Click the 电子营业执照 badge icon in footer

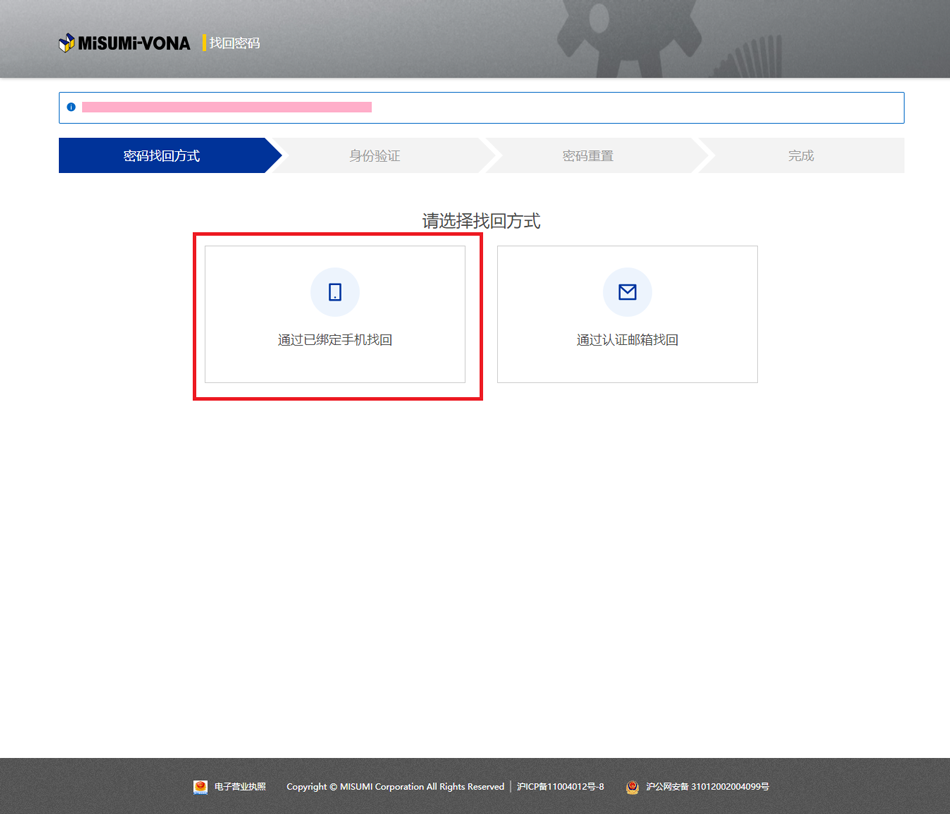coord(200,787)
